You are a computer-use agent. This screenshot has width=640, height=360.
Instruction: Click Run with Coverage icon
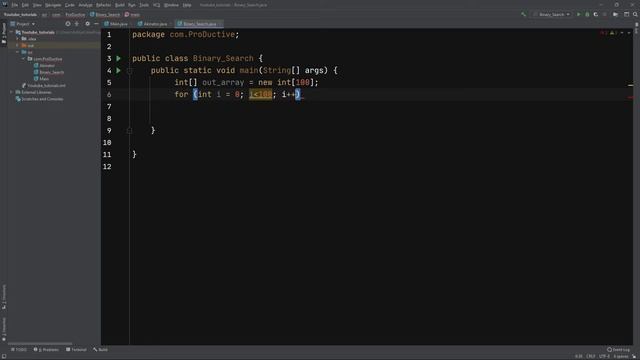[x=596, y=14]
